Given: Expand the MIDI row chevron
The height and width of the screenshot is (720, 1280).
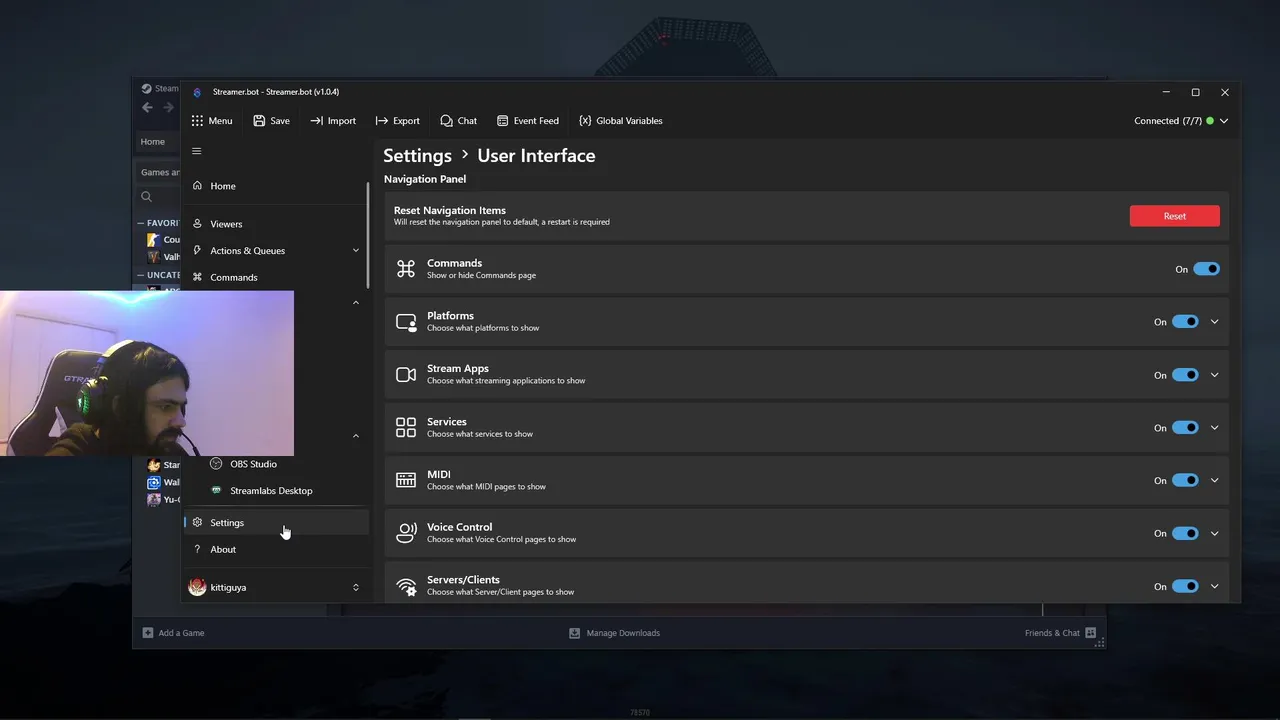Looking at the screenshot, I should pos(1215,480).
